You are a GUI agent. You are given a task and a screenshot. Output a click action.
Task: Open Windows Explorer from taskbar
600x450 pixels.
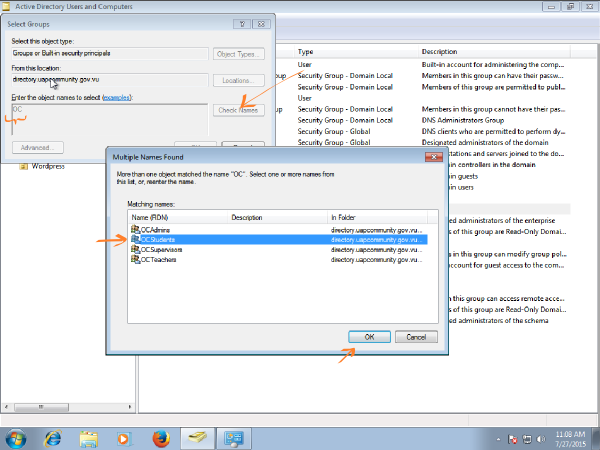click(x=89, y=439)
